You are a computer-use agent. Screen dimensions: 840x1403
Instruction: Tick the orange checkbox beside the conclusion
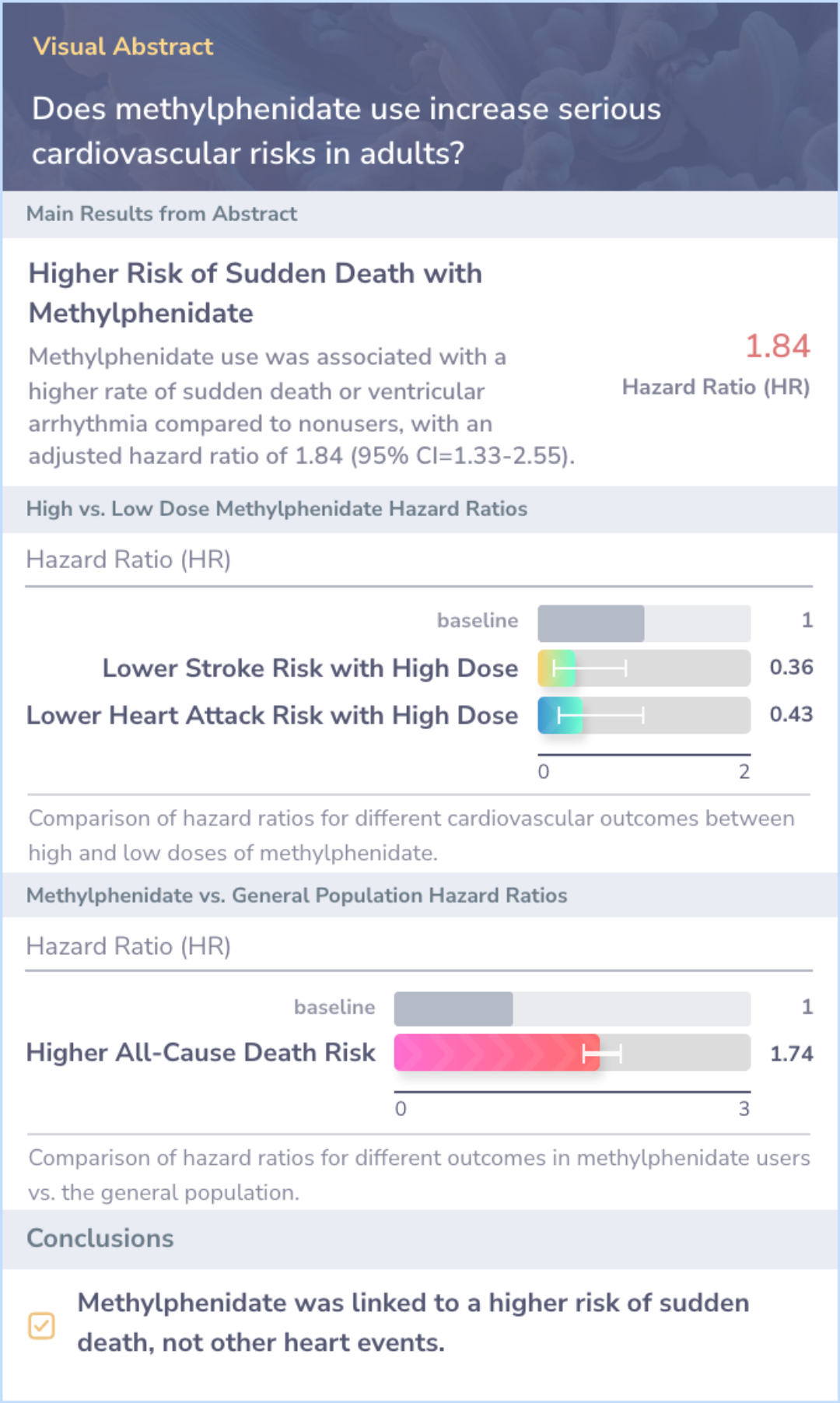(x=41, y=1325)
